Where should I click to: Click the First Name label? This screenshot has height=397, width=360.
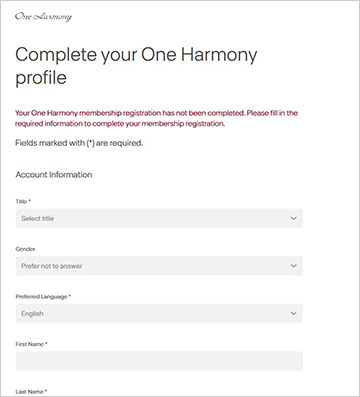pyautogui.click(x=31, y=344)
